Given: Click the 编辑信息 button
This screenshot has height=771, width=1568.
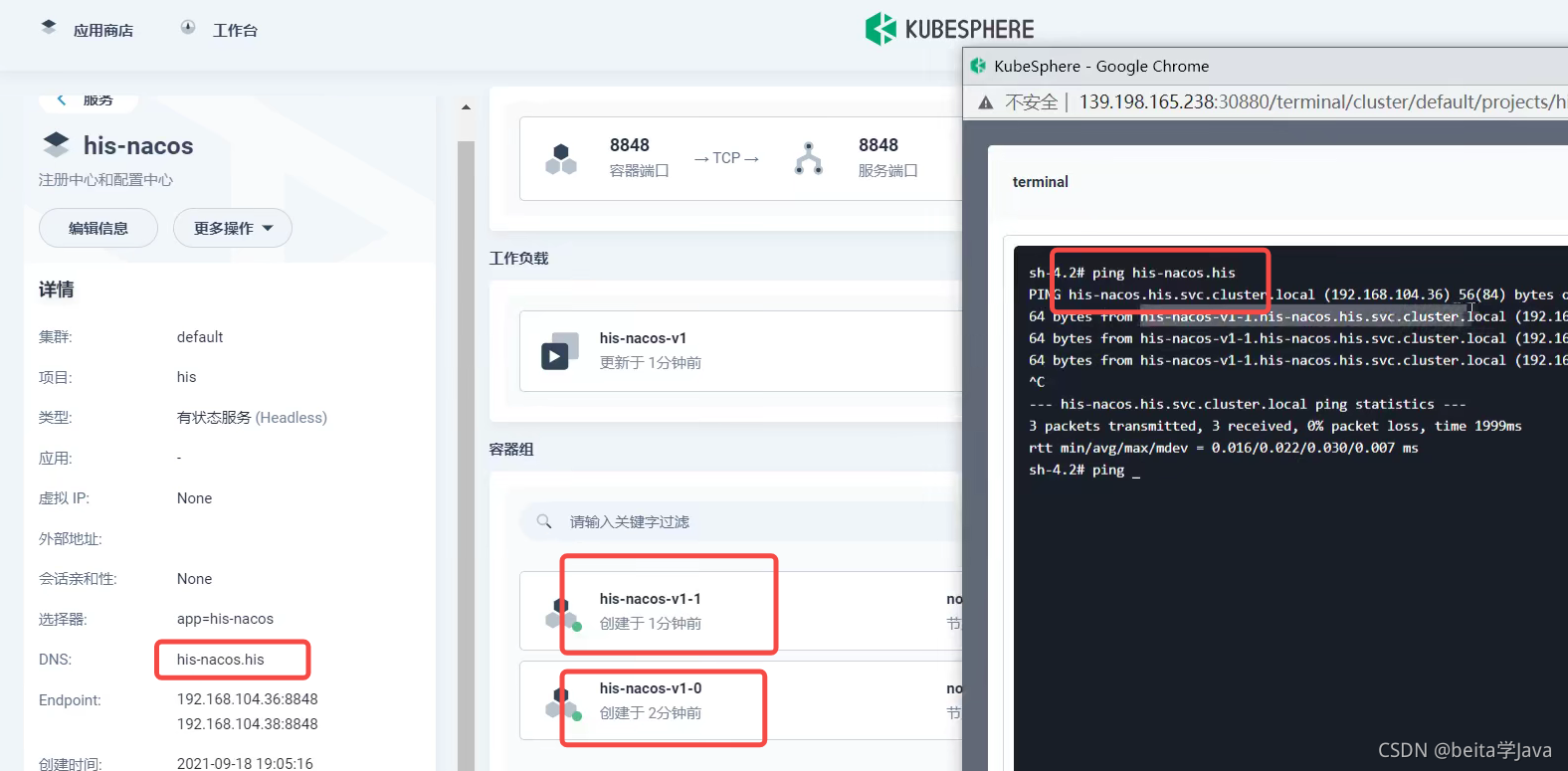Looking at the screenshot, I should tap(98, 228).
